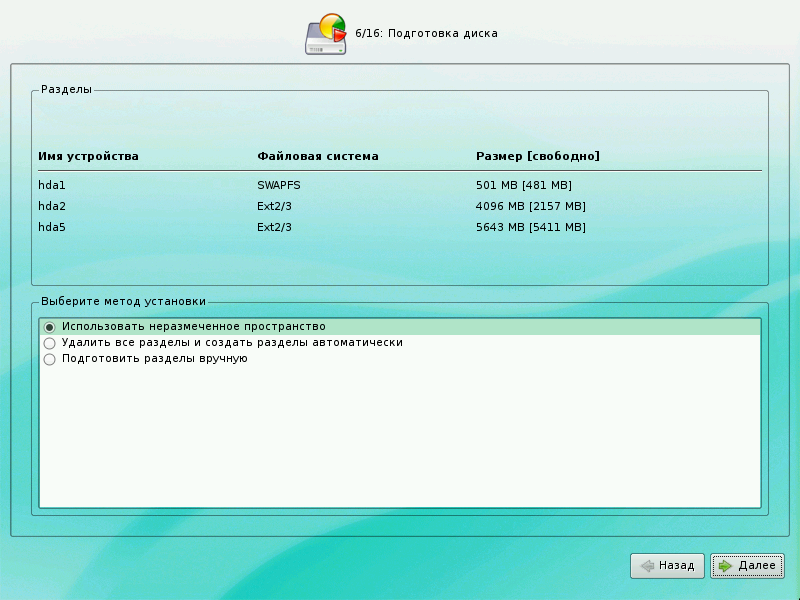Click the 'Файловая система' column header

(x=317, y=156)
